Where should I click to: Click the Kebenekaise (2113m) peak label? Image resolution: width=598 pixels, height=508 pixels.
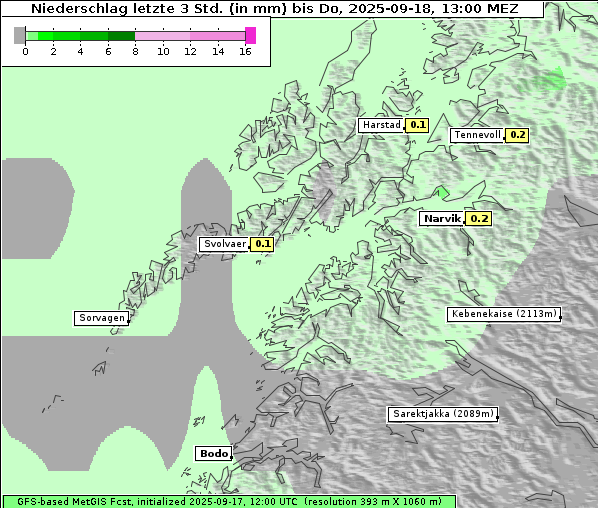(x=504, y=314)
